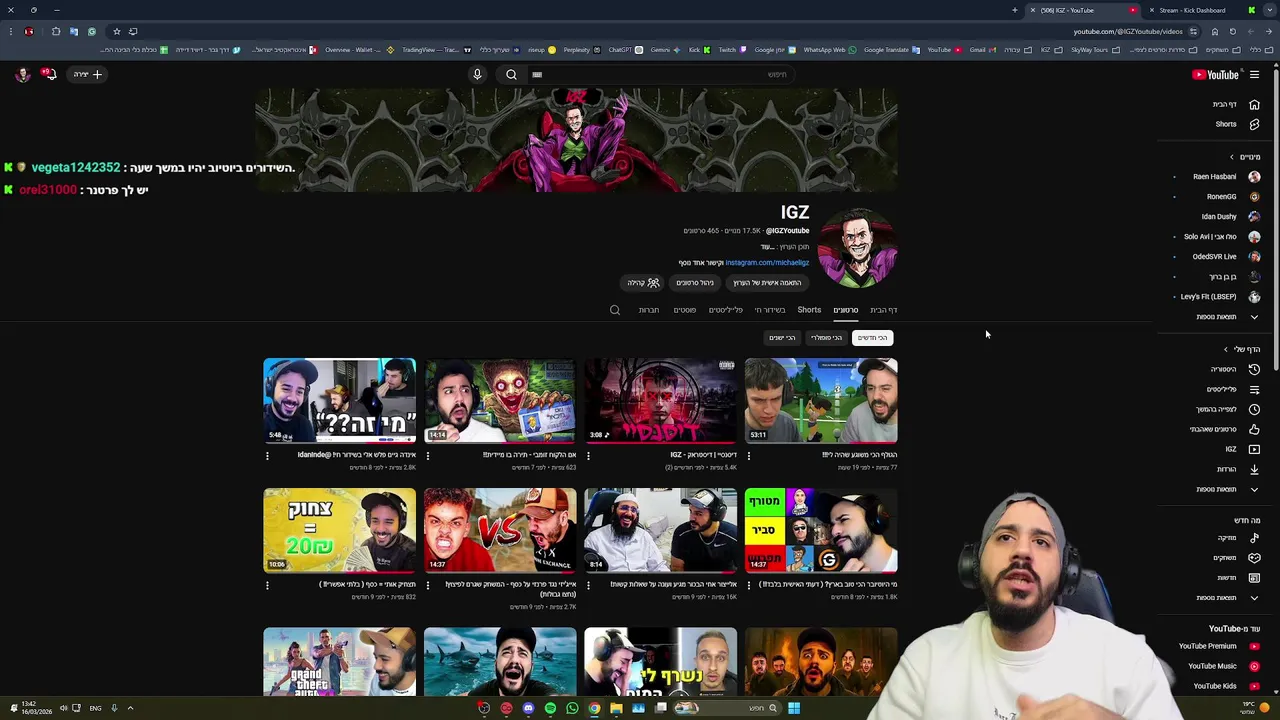Switch to פלייליסטים channel tab
Screen dimensions: 1280x720
726,310
